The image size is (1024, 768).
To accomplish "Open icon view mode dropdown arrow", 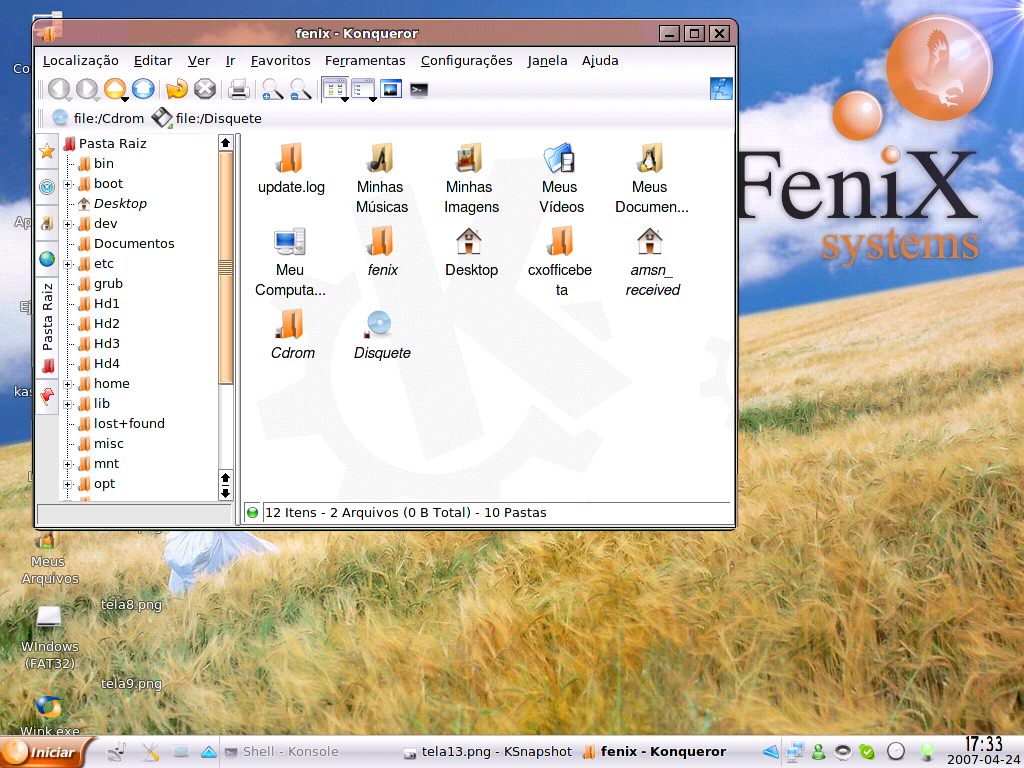I will click(x=344, y=99).
